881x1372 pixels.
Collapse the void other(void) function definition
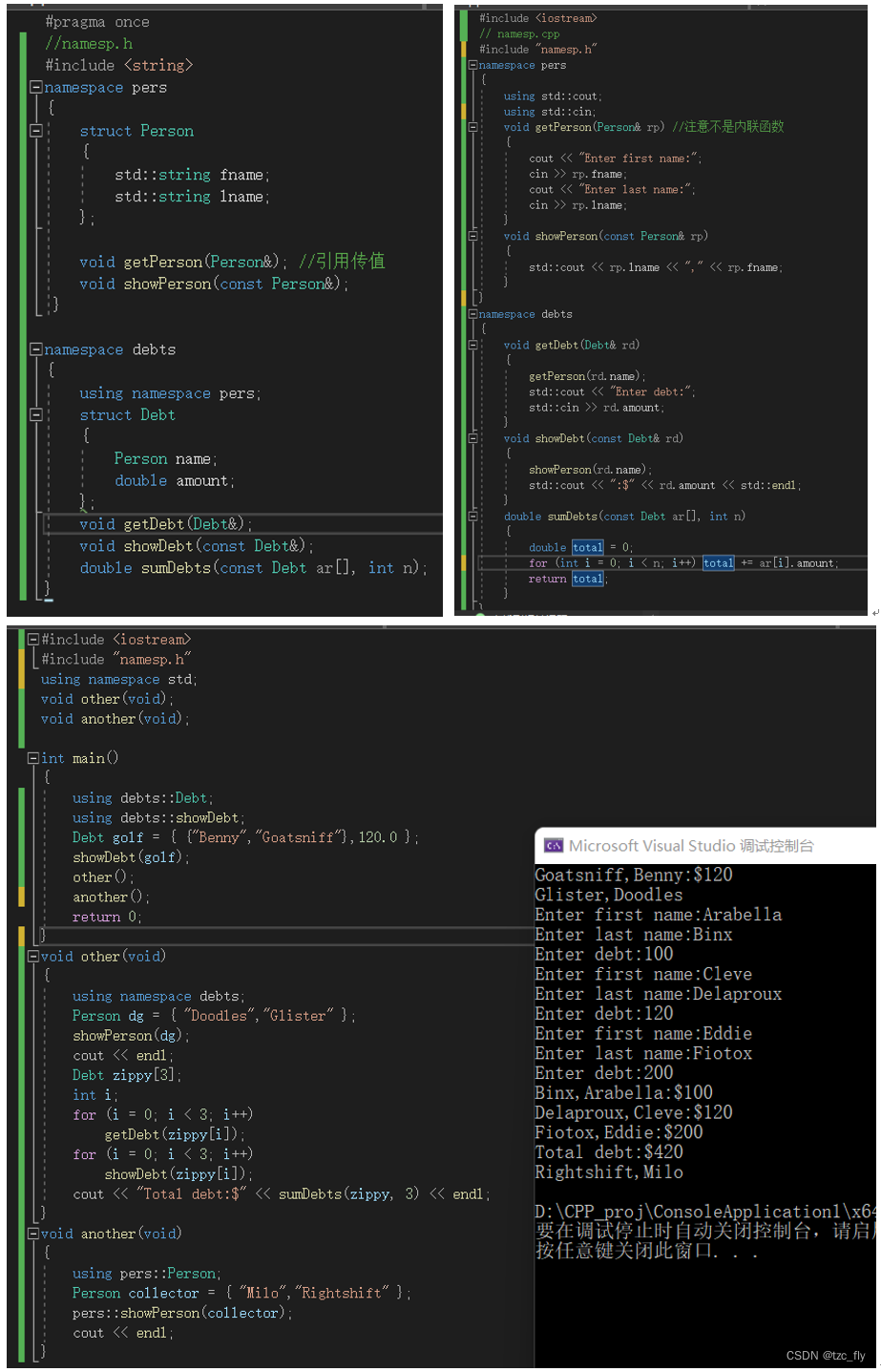(33, 956)
